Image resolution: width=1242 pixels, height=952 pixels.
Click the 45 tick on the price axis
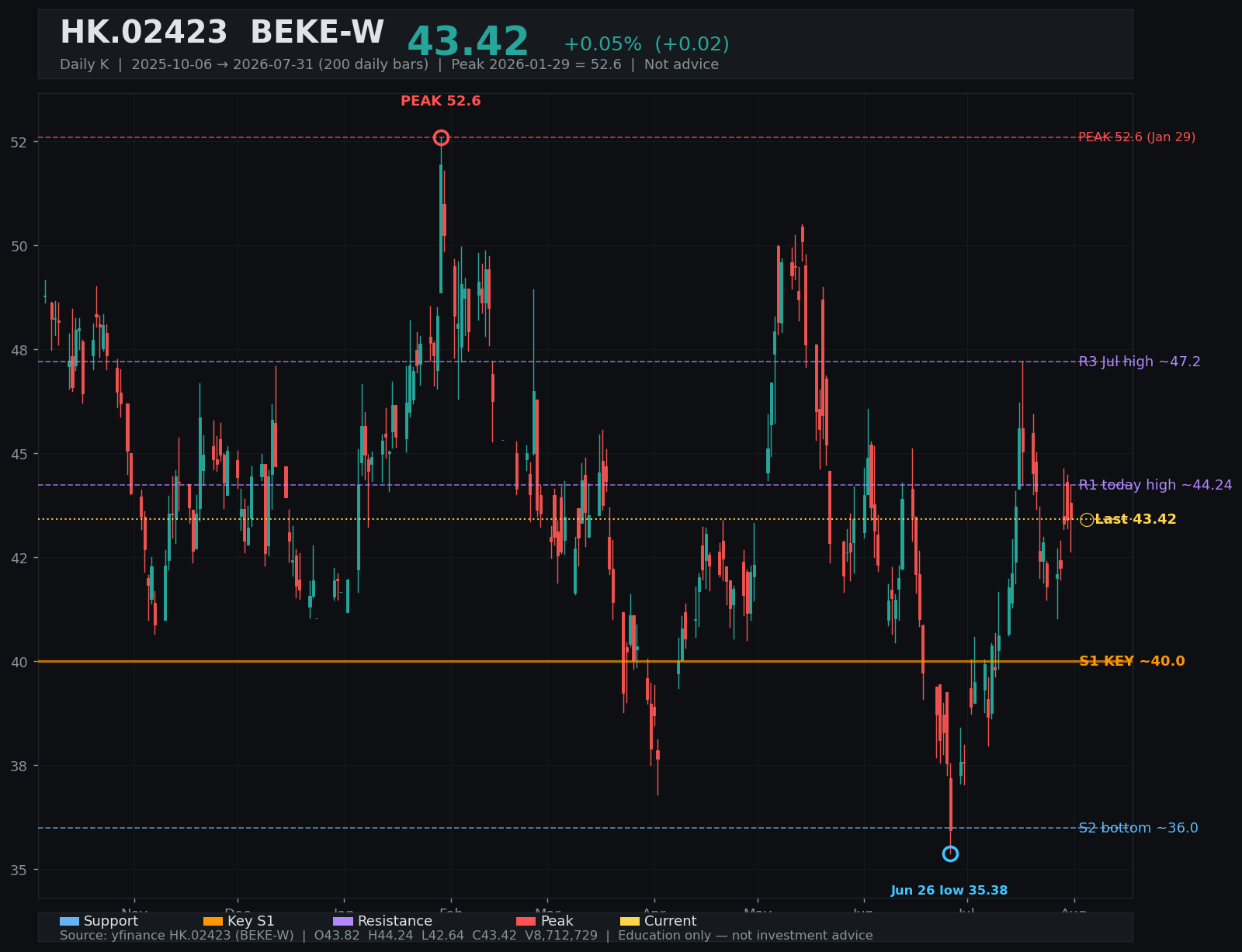[x=19, y=455]
